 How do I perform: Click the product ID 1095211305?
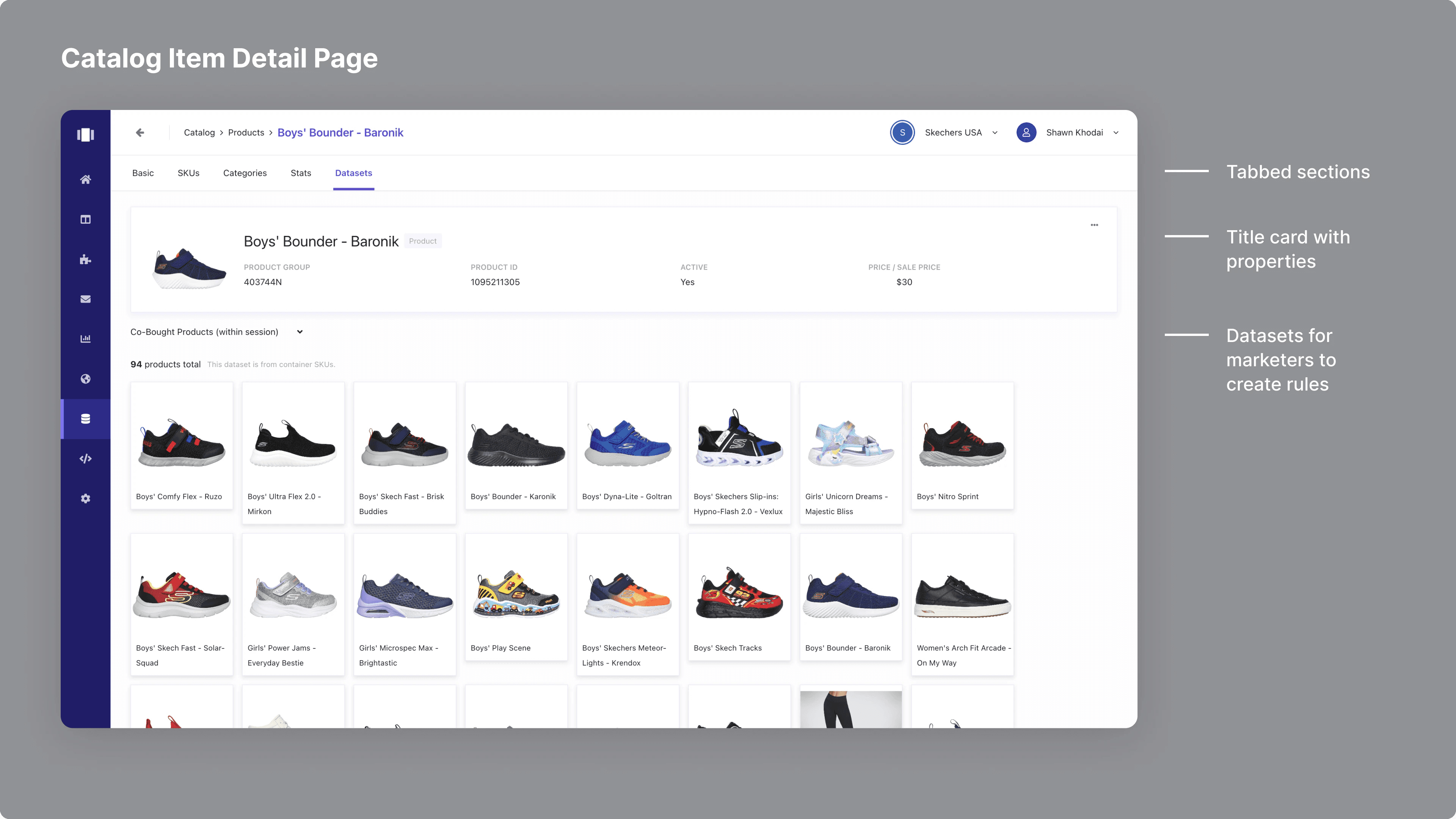tap(495, 282)
